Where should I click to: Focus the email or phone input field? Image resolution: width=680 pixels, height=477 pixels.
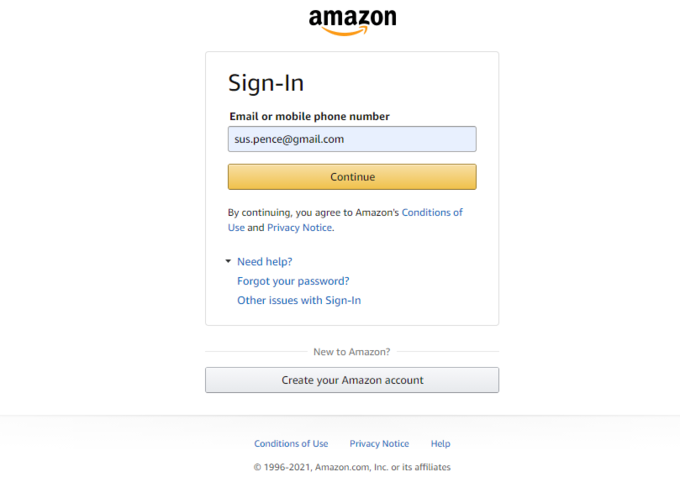click(x=352, y=139)
